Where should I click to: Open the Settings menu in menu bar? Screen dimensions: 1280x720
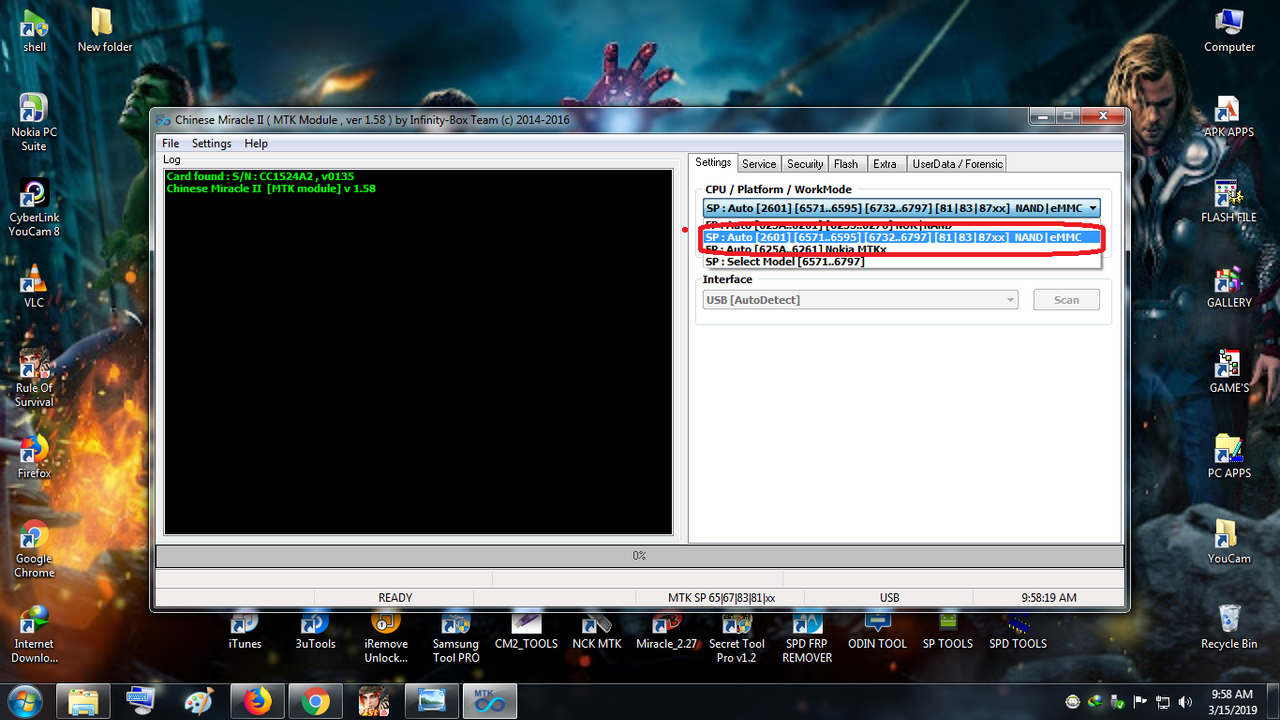tap(211, 143)
